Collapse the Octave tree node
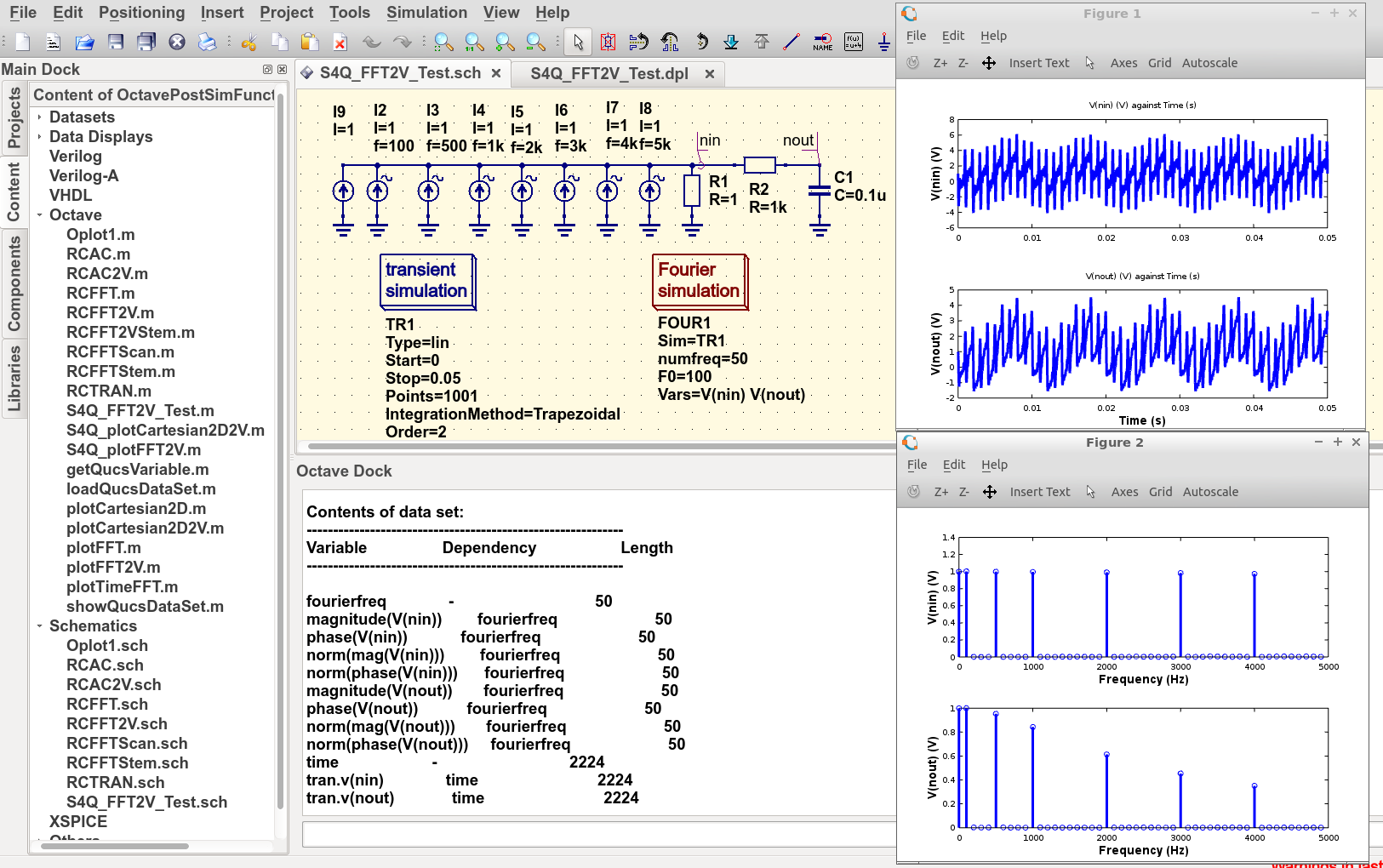This screenshot has height=868, width=1383. pyautogui.click(x=39, y=215)
